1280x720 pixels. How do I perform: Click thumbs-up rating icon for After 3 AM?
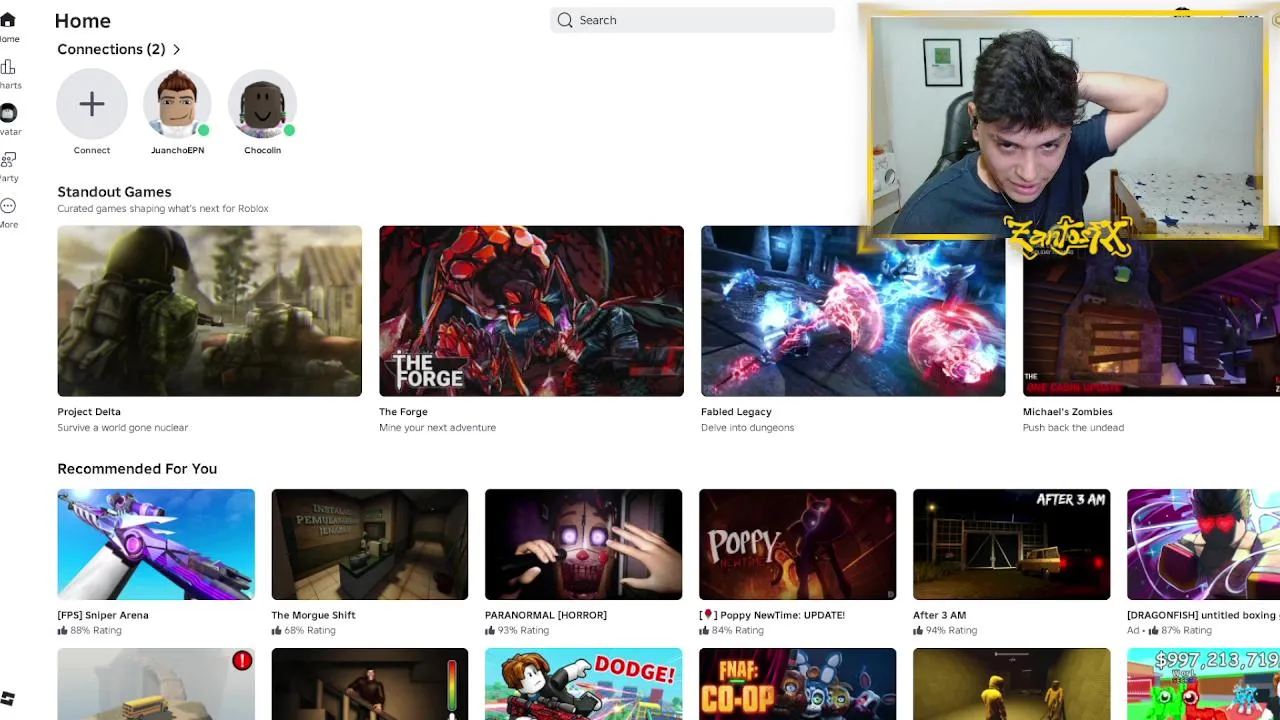click(x=918, y=631)
